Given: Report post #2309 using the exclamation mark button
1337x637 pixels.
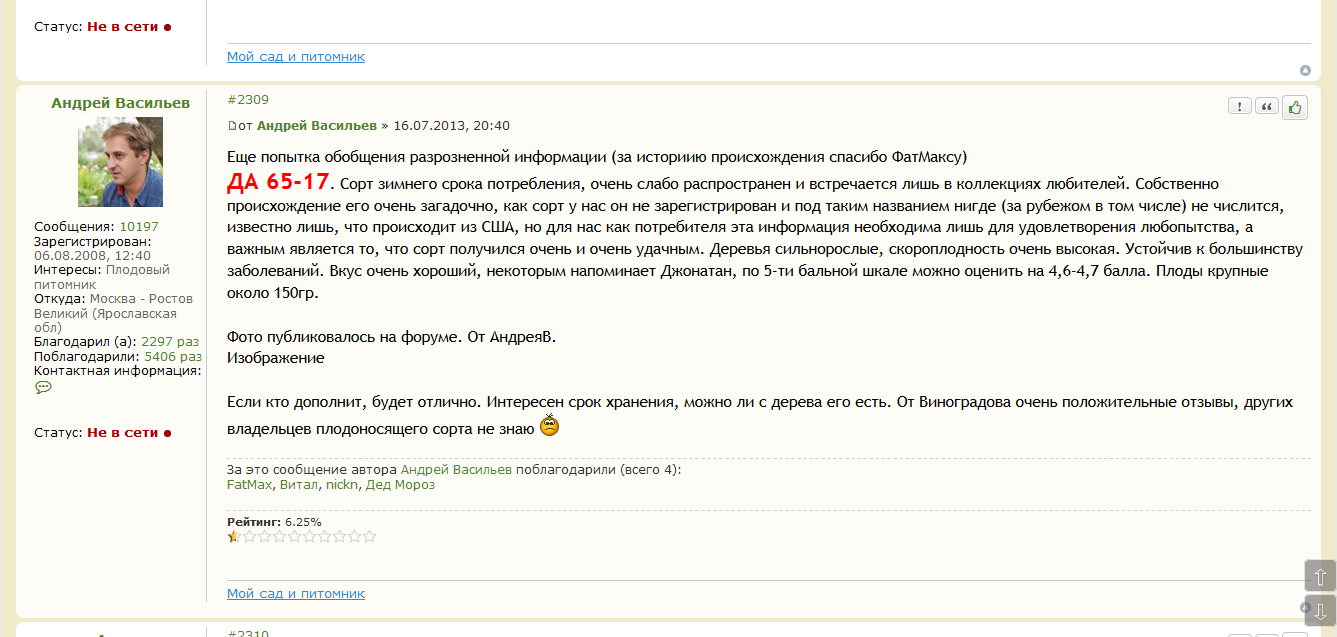Looking at the screenshot, I should coord(1240,107).
